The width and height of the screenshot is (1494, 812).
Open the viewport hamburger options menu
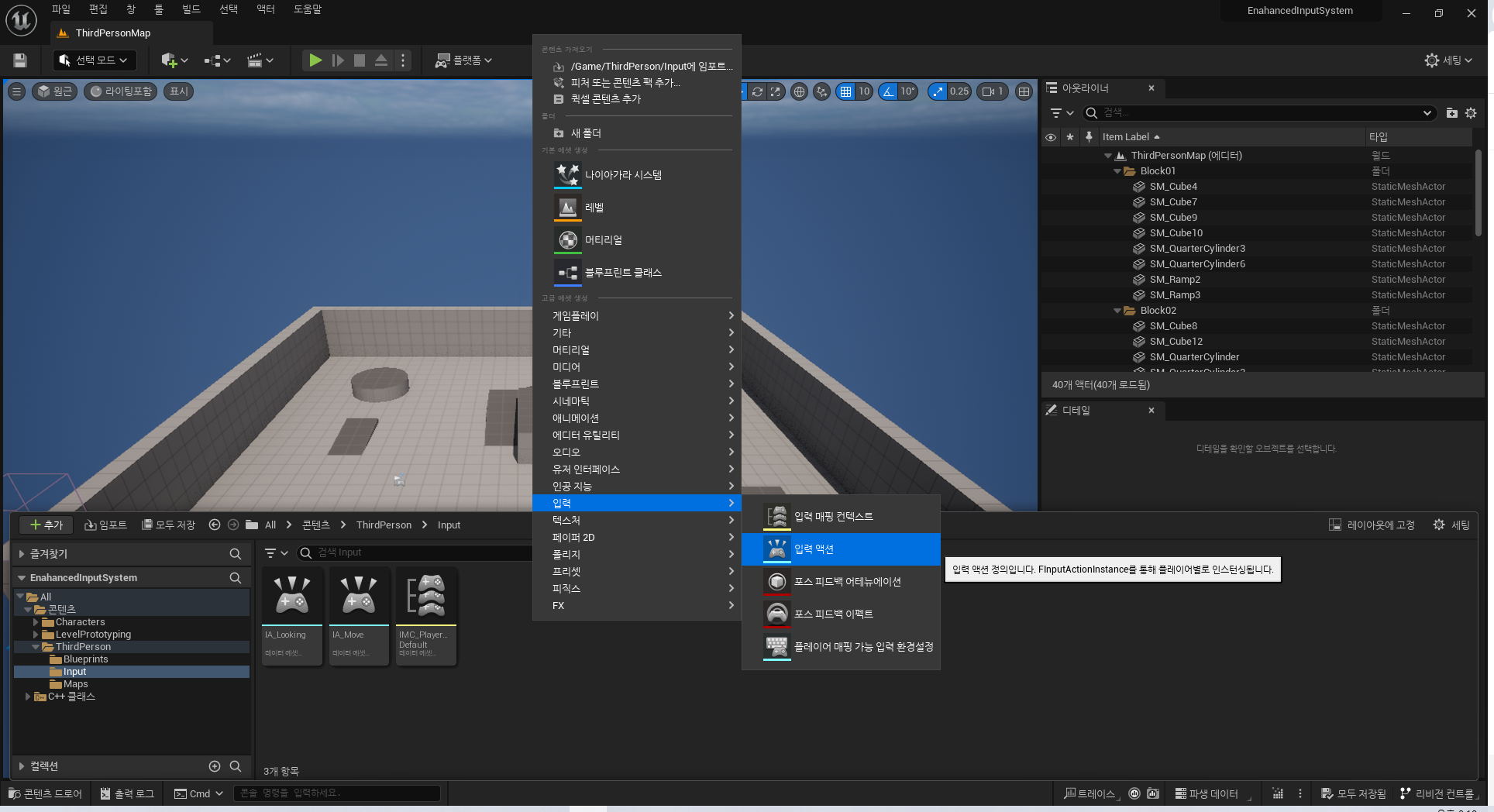pos(16,91)
